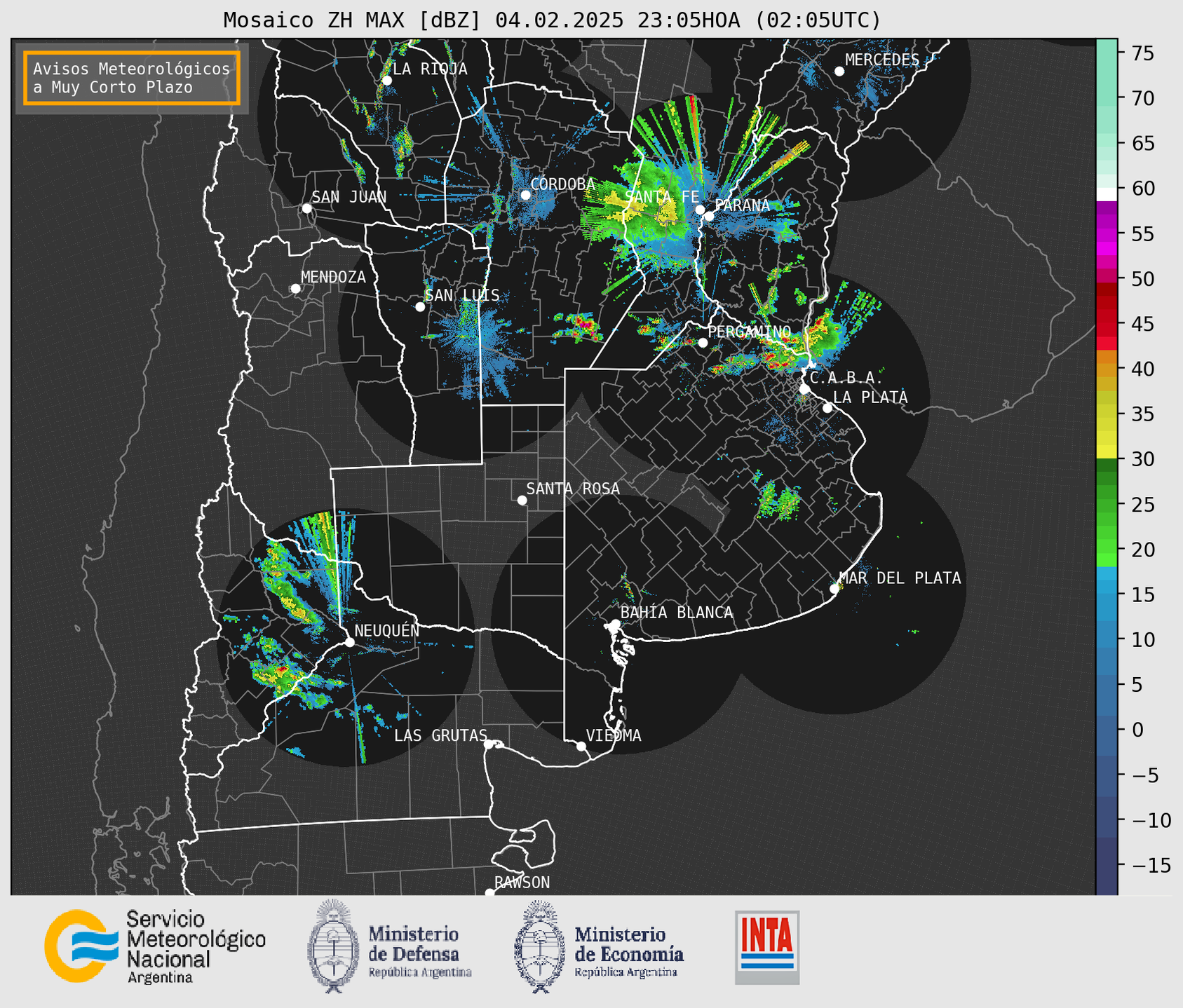Click the SAN LUIS city marker dot
1183x1008 pixels.
tap(420, 306)
